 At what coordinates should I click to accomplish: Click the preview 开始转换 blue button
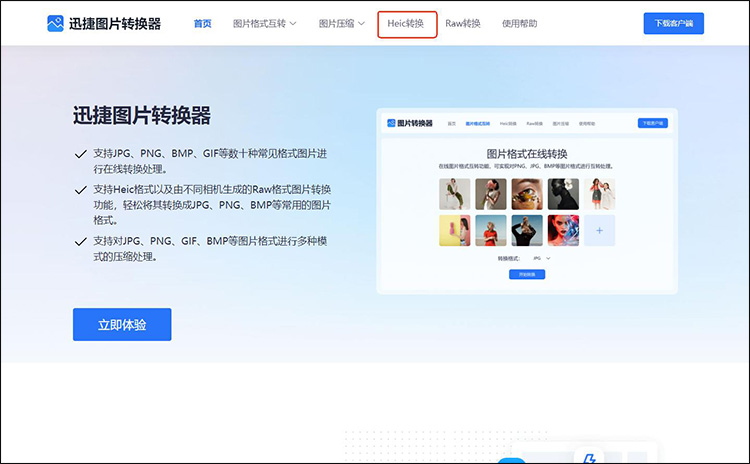[x=527, y=274]
